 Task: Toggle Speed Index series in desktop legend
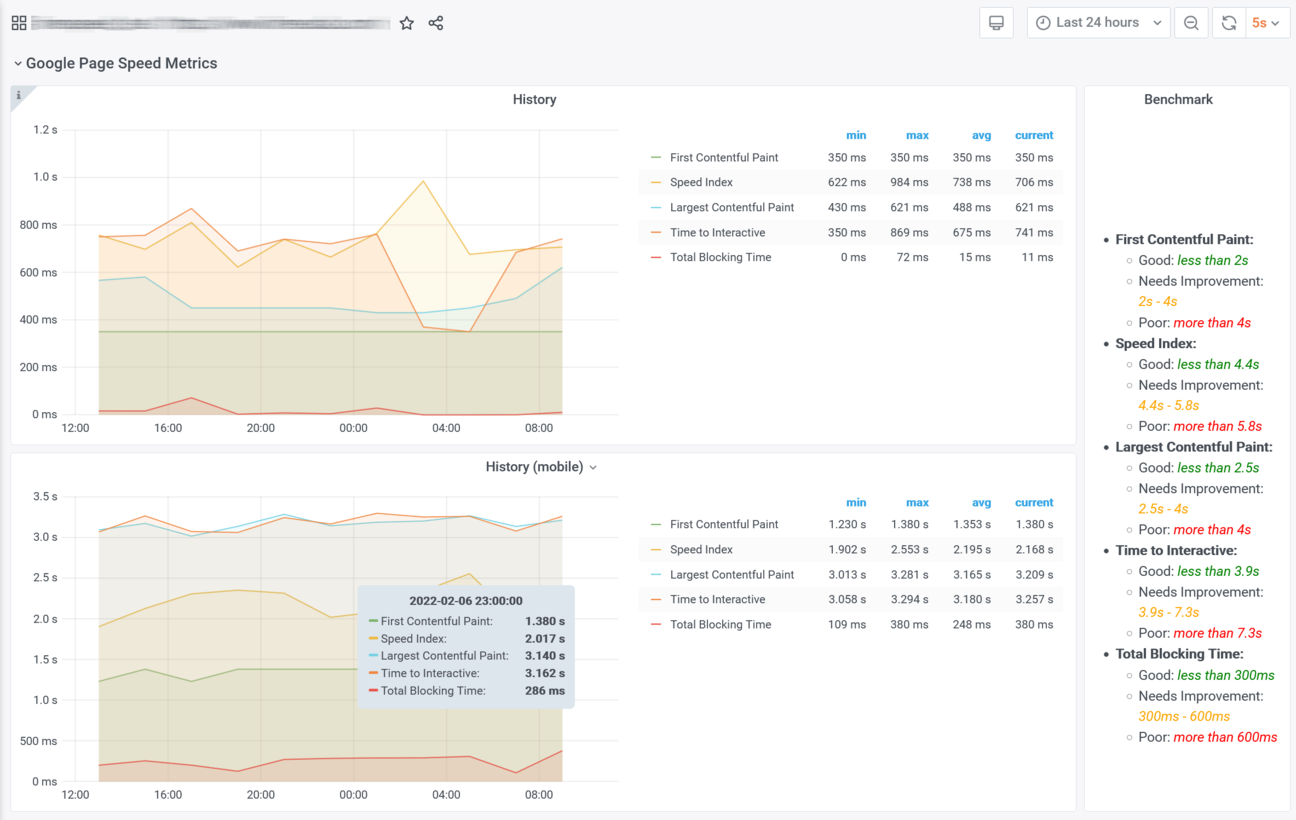701,182
